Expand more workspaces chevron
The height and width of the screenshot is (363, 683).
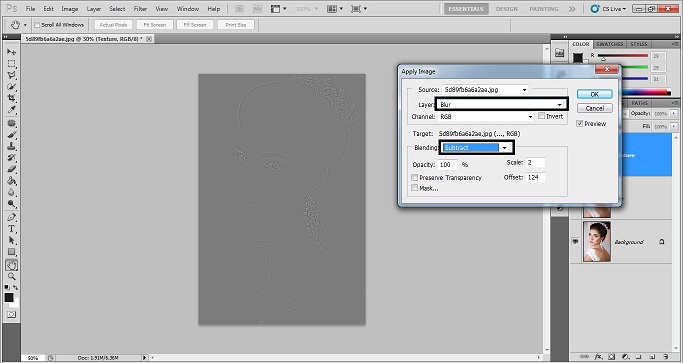[572, 9]
